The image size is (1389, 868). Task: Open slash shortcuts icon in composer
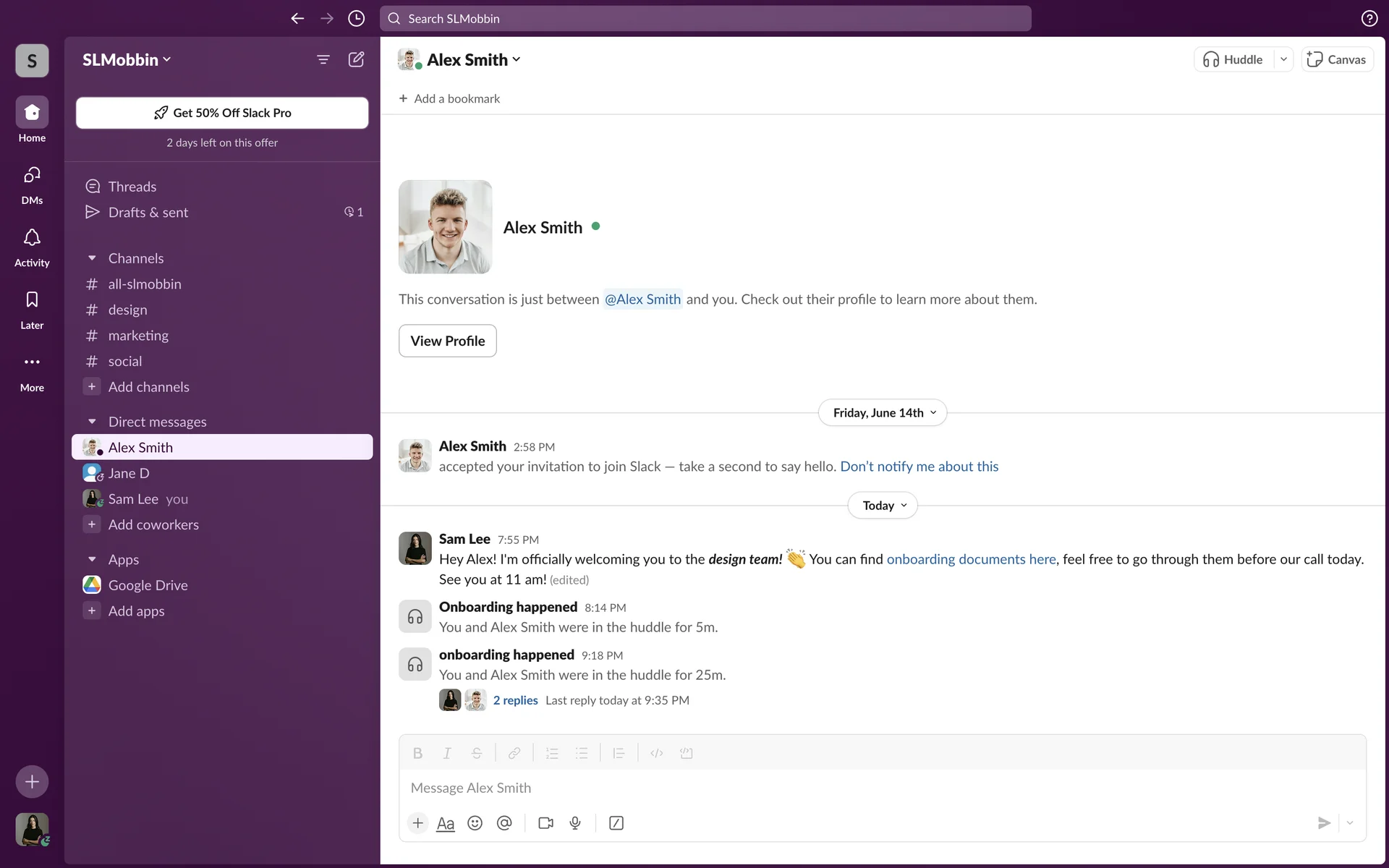tap(616, 823)
